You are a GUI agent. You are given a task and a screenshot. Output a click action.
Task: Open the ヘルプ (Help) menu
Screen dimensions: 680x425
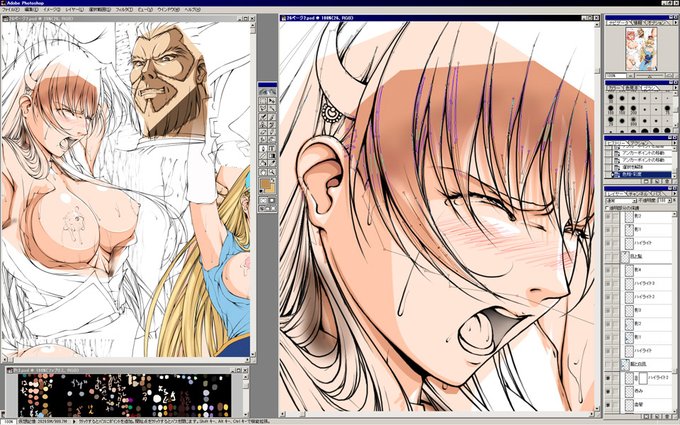click(x=192, y=9)
